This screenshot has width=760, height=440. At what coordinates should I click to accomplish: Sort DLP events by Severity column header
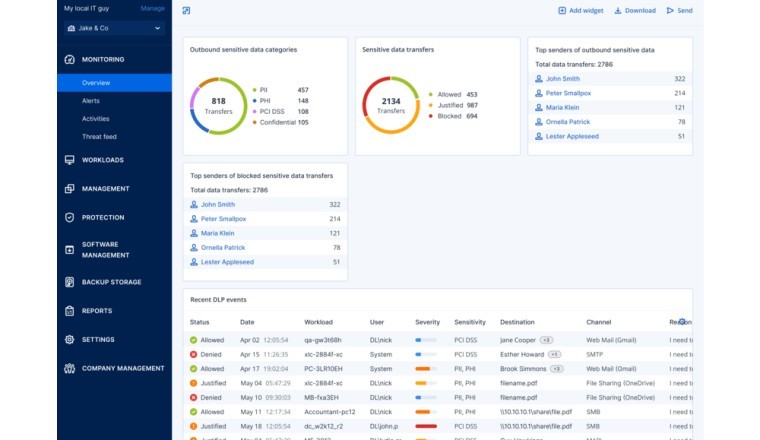pos(427,322)
